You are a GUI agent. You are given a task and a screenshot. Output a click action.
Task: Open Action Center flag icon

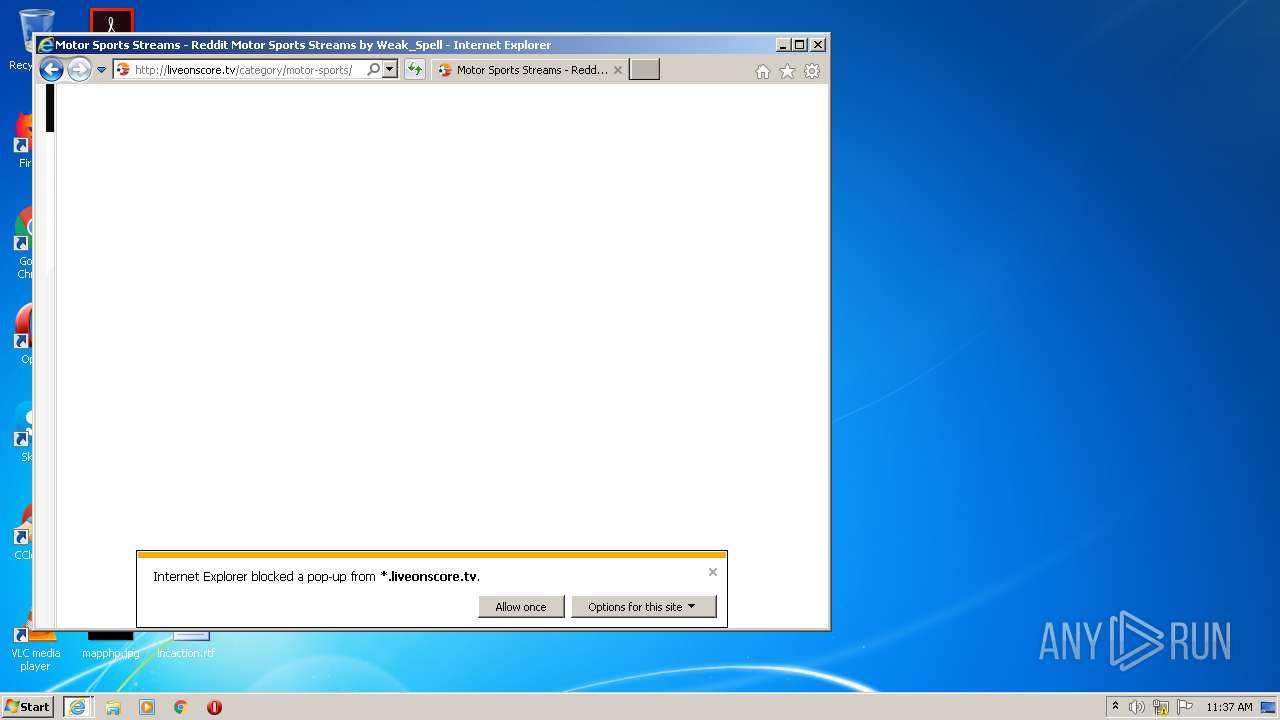point(1185,707)
